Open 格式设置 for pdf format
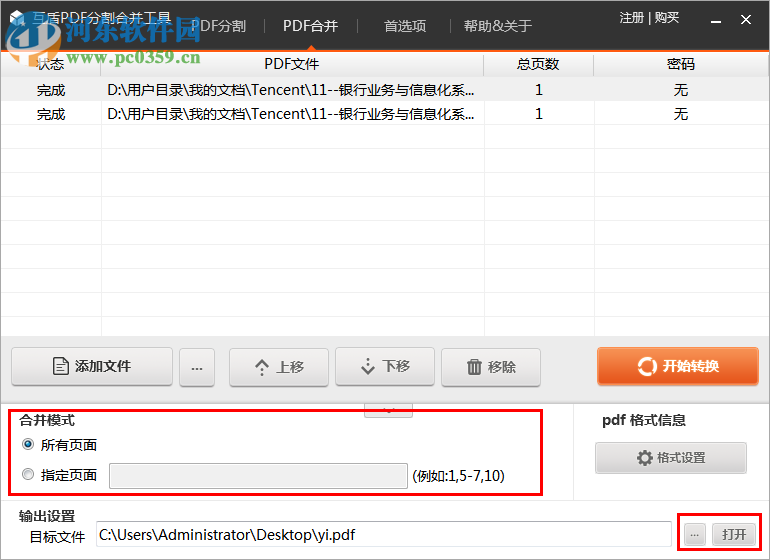Viewport: 770px width, 560px height. (671, 458)
